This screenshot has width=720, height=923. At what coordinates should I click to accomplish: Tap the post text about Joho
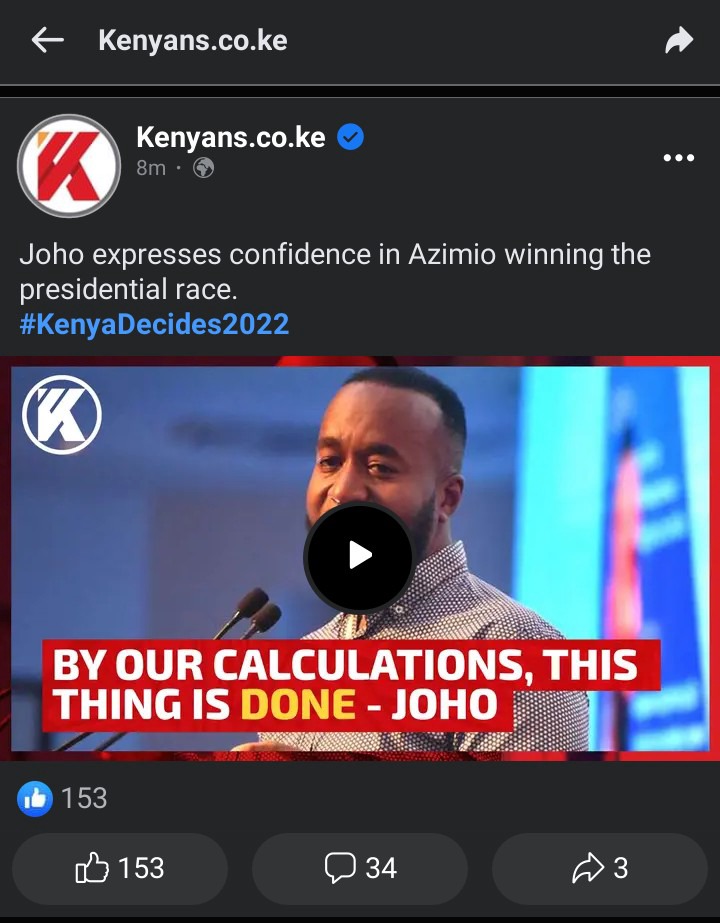[x=335, y=272]
